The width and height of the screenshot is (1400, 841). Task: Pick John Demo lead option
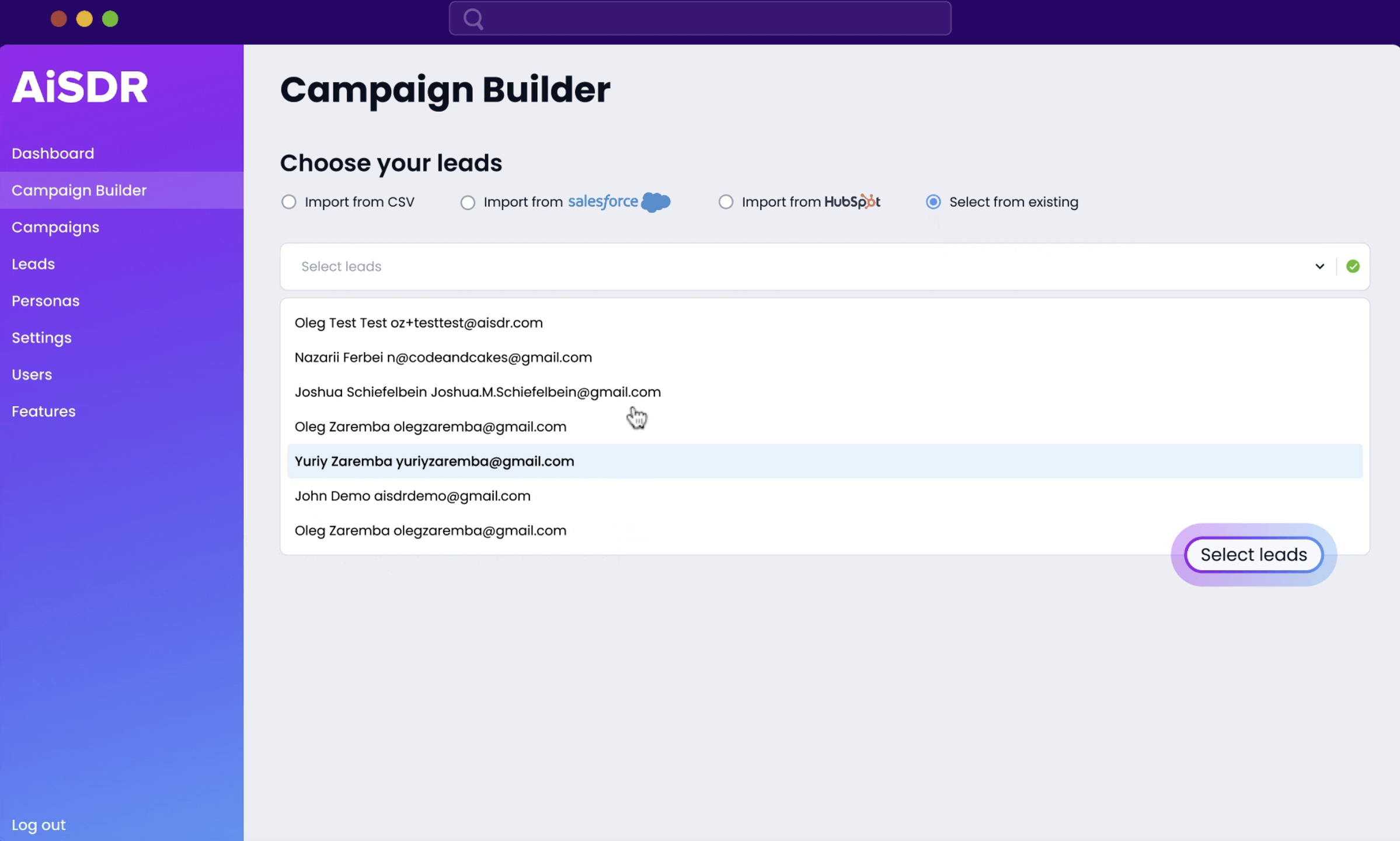click(x=824, y=496)
